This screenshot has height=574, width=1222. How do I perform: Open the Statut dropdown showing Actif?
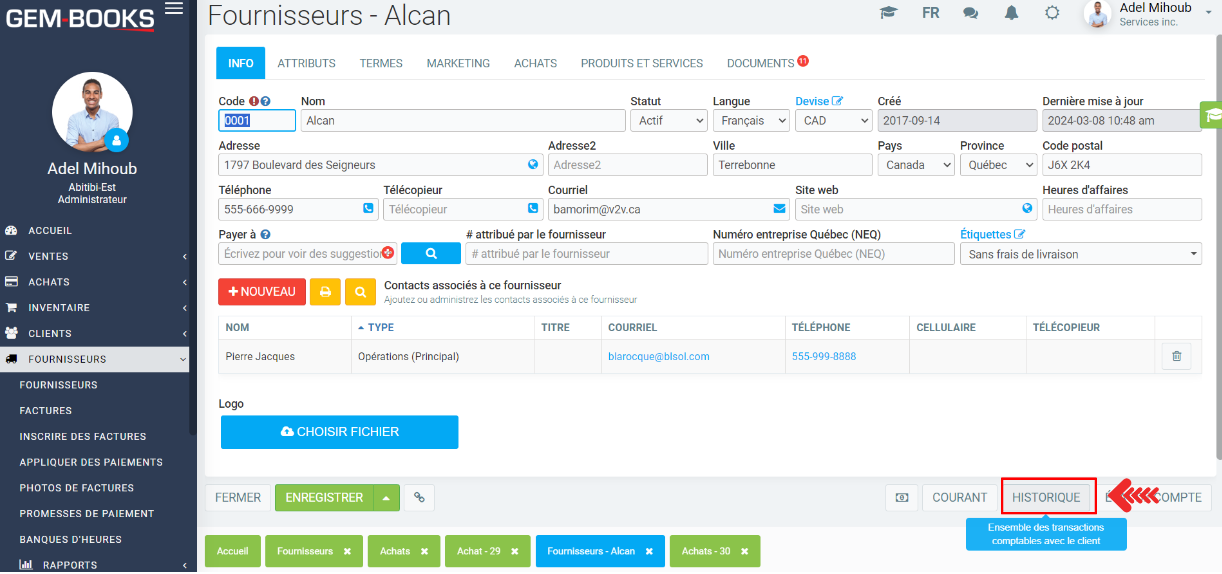click(x=669, y=120)
